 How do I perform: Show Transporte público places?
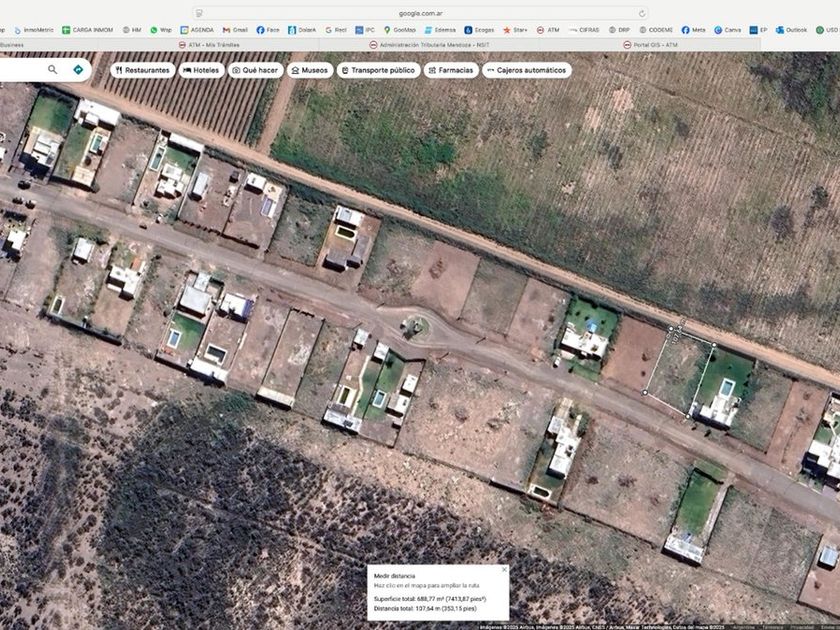(377, 70)
